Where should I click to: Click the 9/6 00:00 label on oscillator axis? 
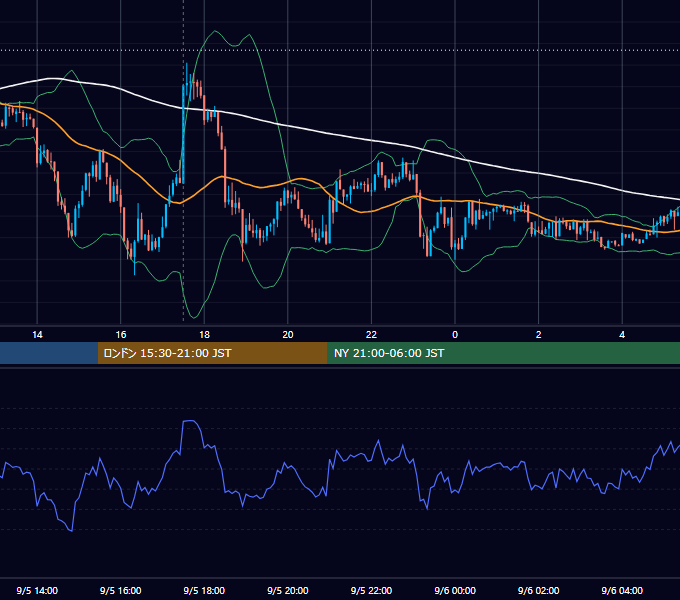coord(455,590)
